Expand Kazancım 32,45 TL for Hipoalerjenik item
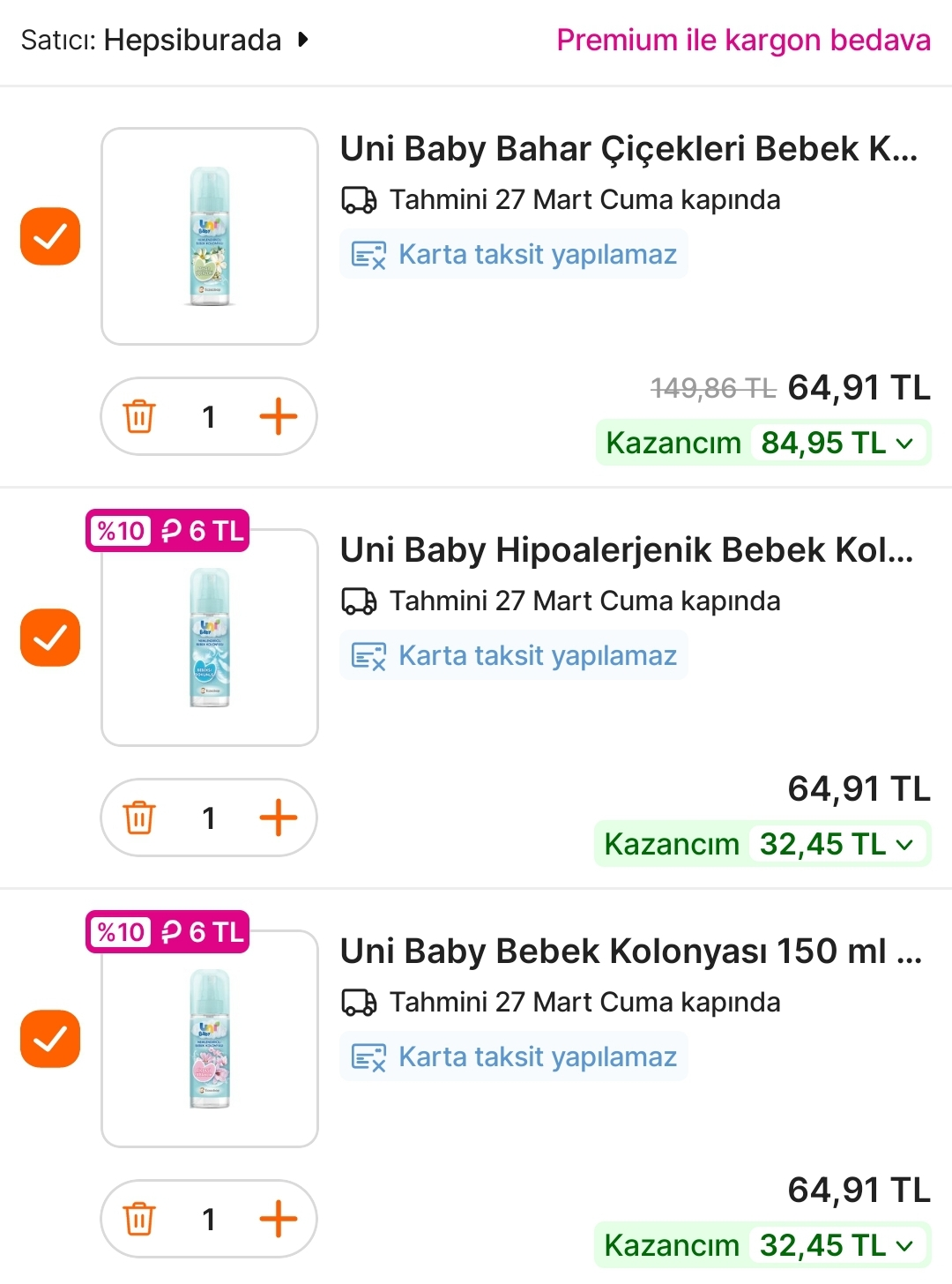 [x=904, y=845]
